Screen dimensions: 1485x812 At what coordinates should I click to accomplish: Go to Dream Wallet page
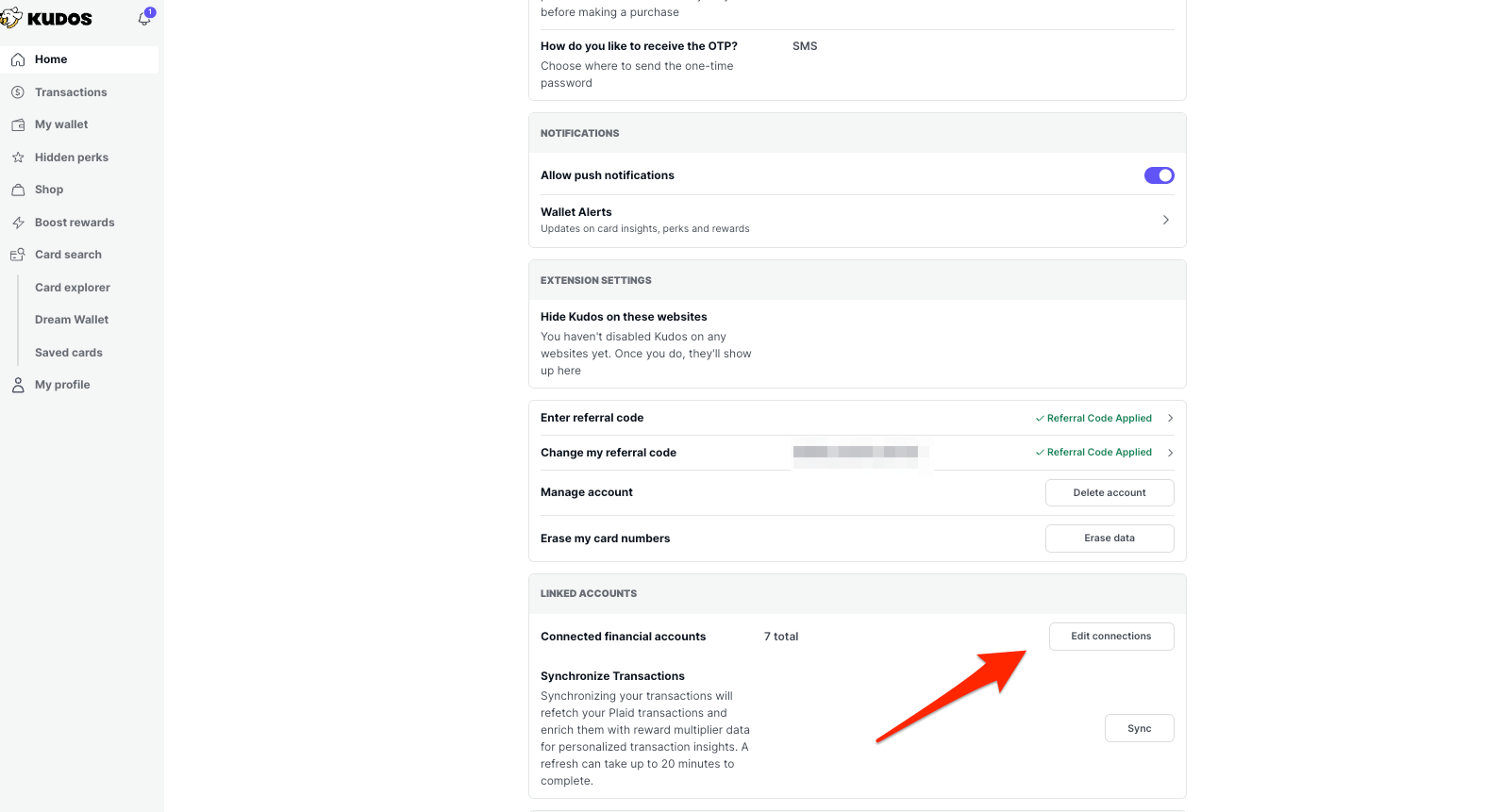tap(72, 320)
